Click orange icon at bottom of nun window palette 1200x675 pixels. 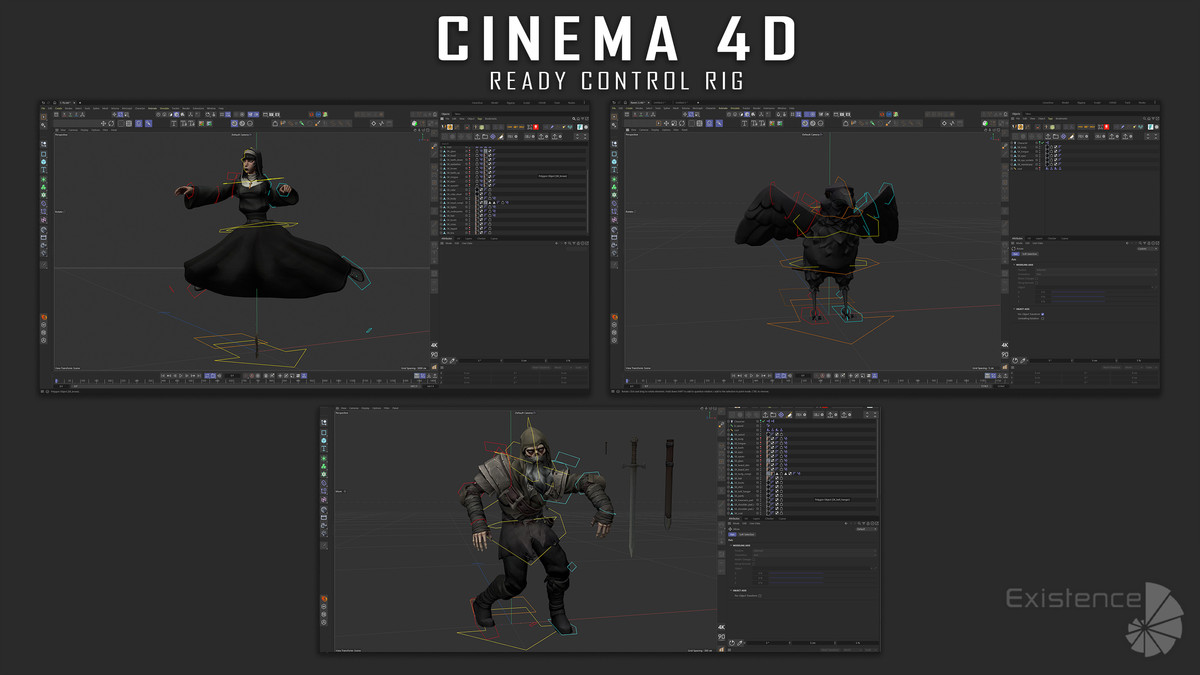[x=44, y=317]
